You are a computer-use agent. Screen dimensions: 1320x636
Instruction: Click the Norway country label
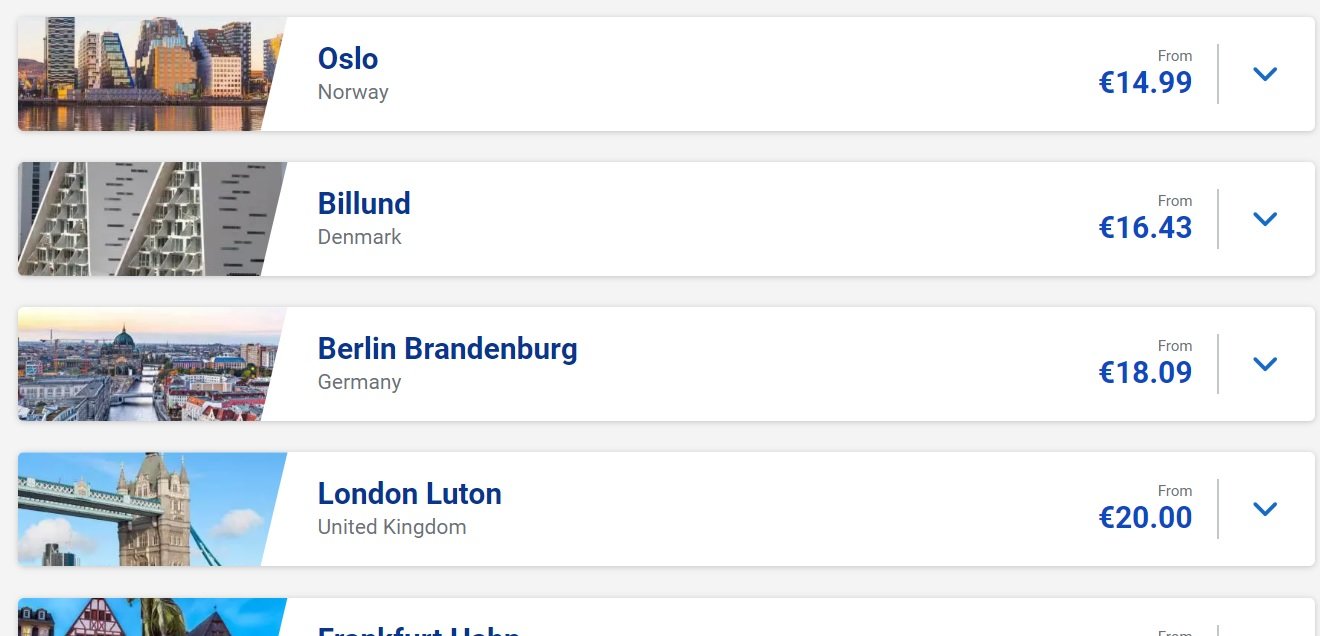coord(353,92)
